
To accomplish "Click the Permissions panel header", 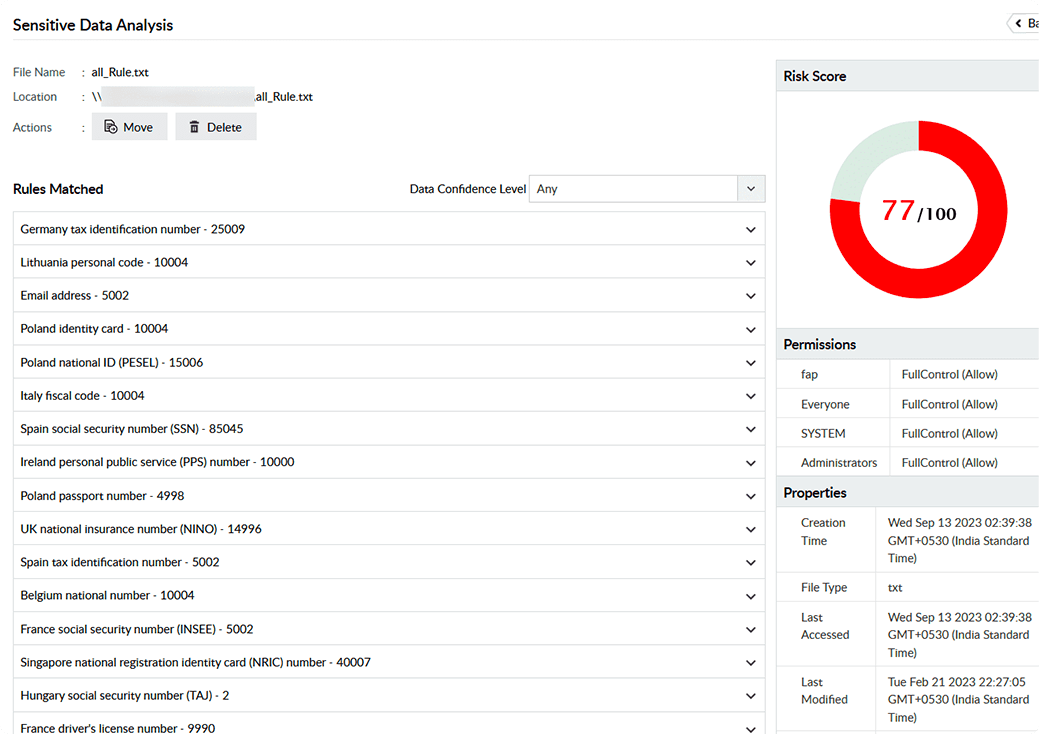I will point(908,344).
